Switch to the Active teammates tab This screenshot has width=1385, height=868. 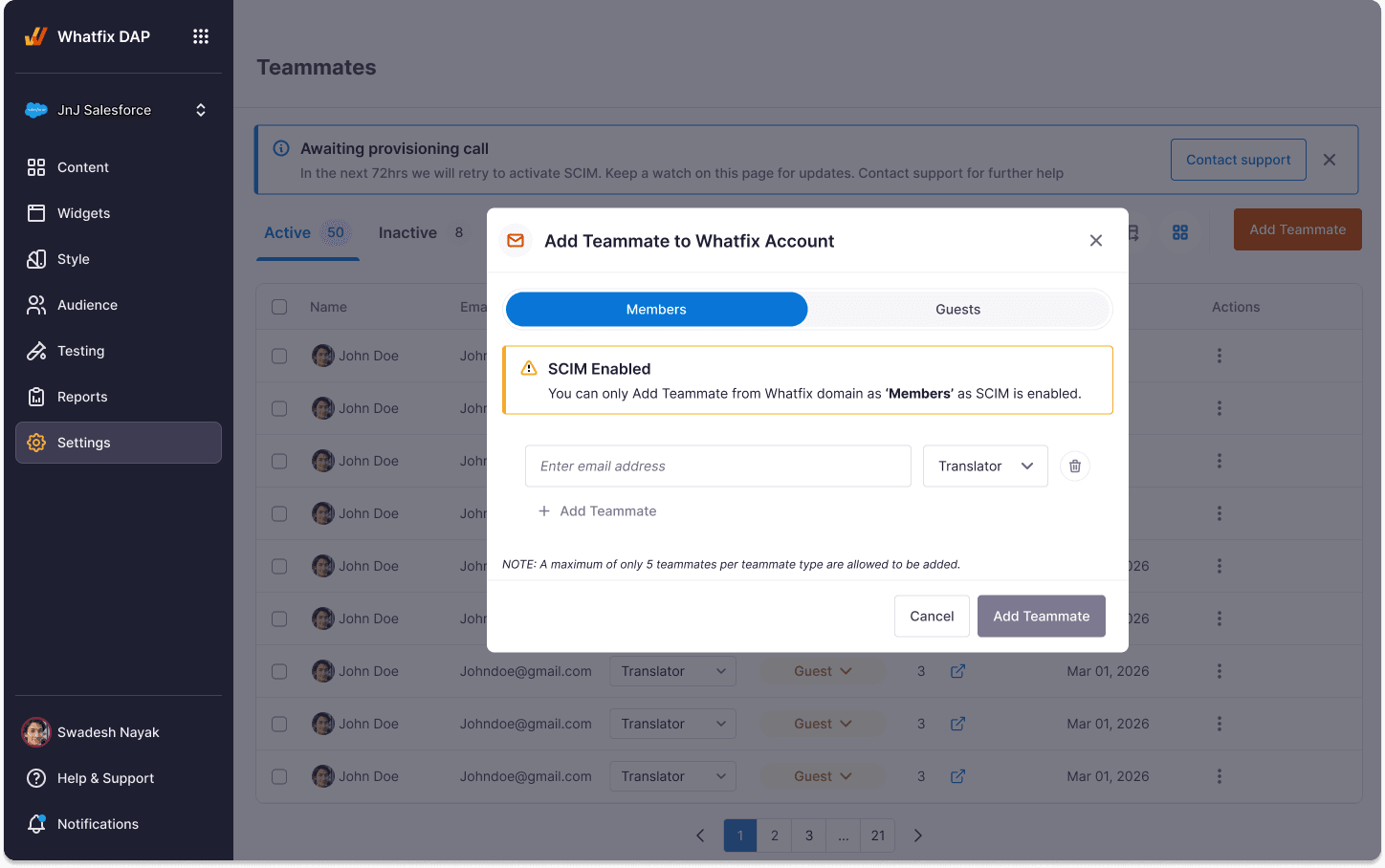(x=307, y=233)
